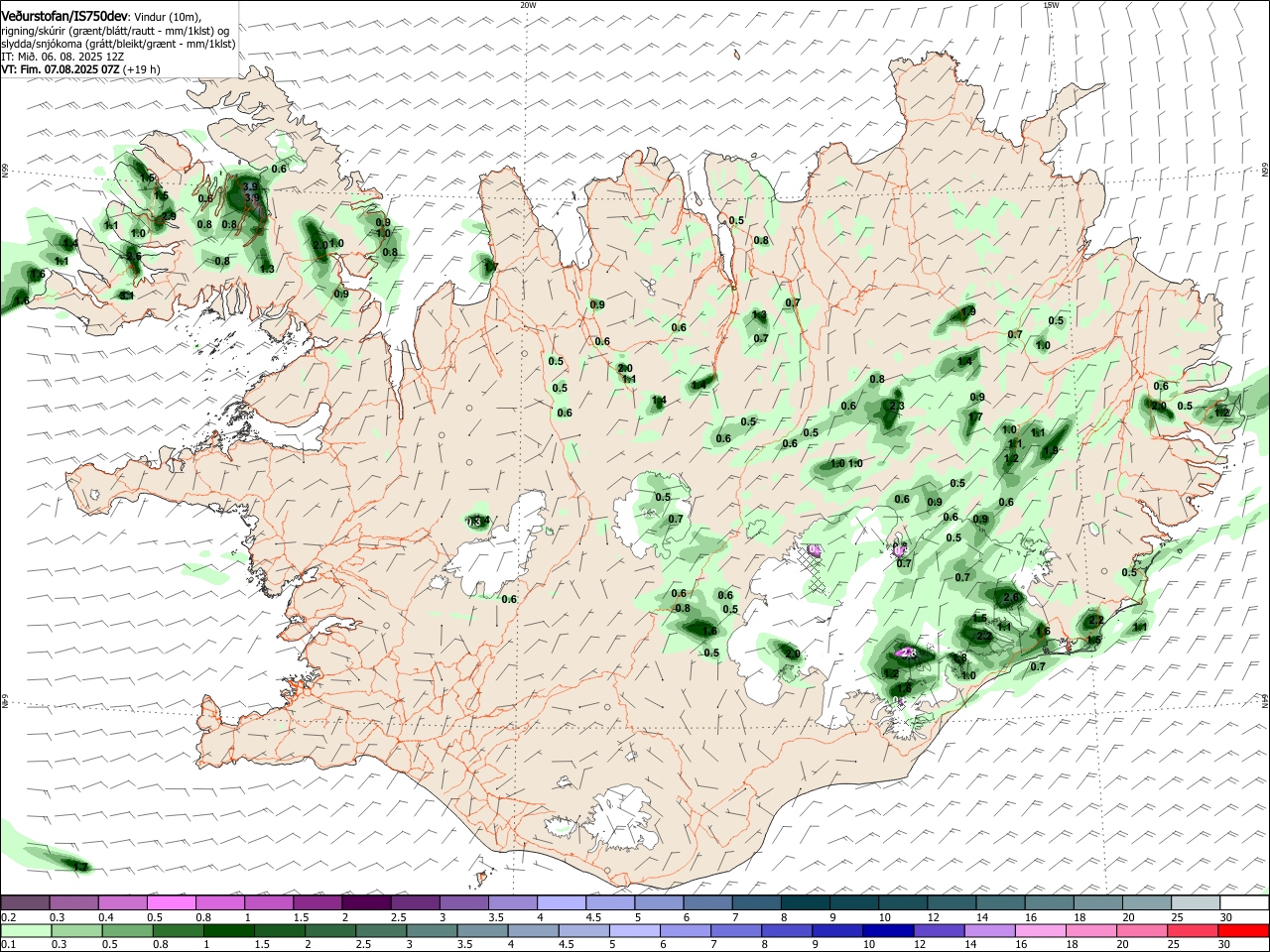Click the darkest green 1–1.5 rain swatch
Image resolution: width=1270 pixels, height=952 pixels.
click(x=229, y=931)
